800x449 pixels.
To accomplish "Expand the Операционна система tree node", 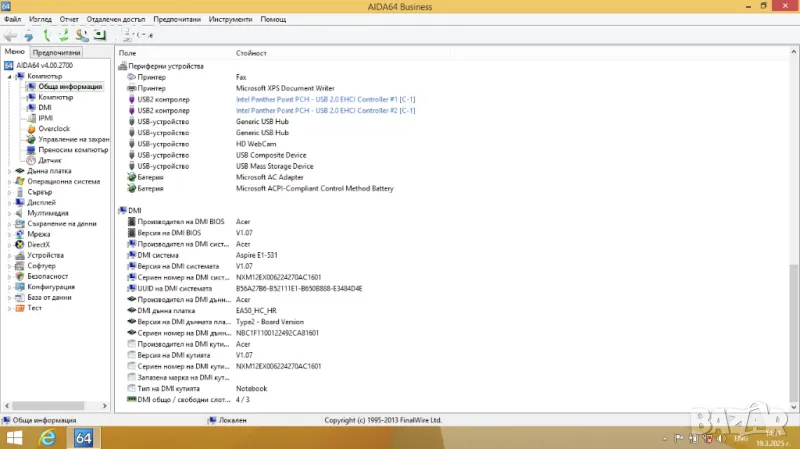I will click(10, 182).
